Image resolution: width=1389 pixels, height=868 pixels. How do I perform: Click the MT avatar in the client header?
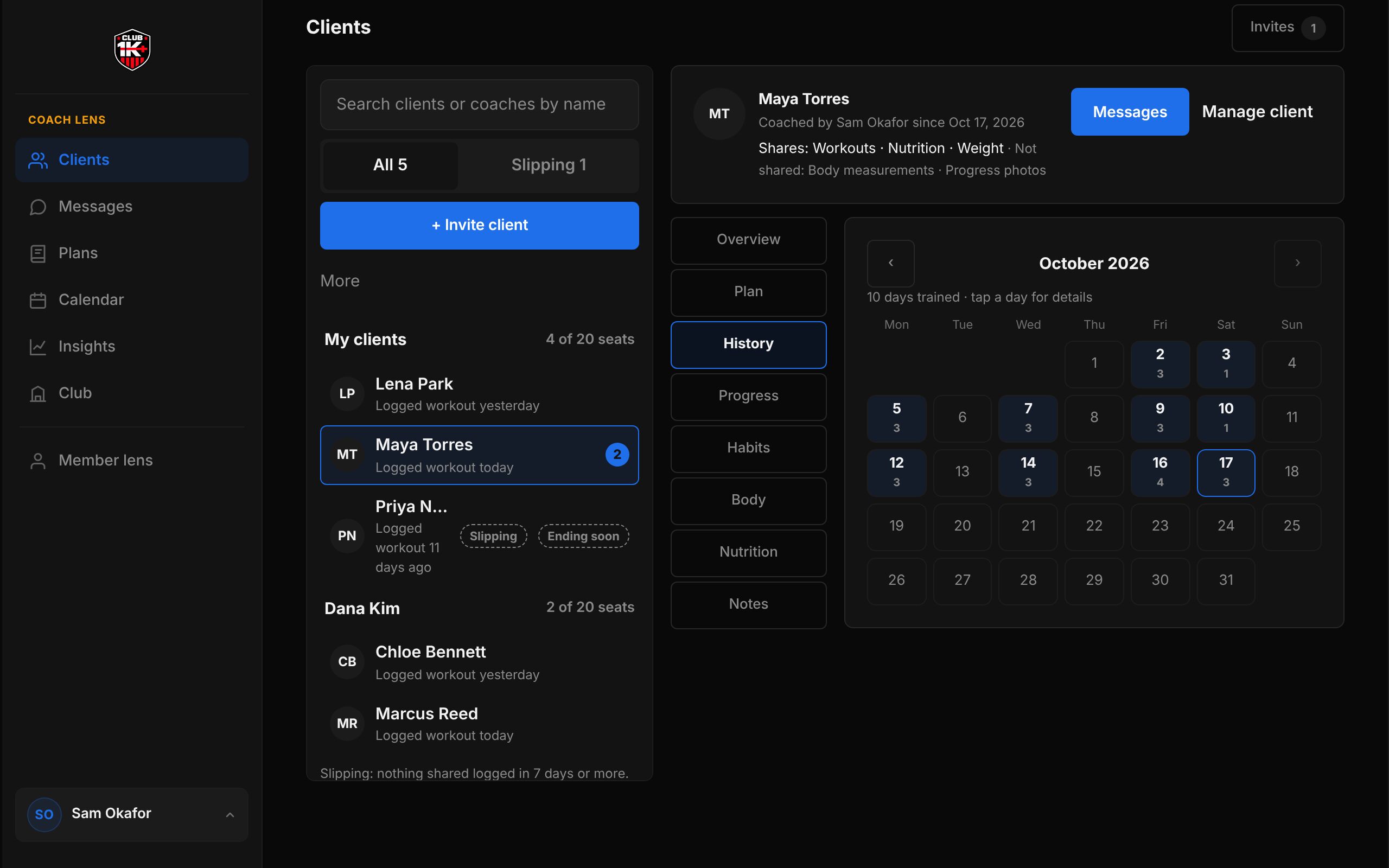(x=718, y=114)
